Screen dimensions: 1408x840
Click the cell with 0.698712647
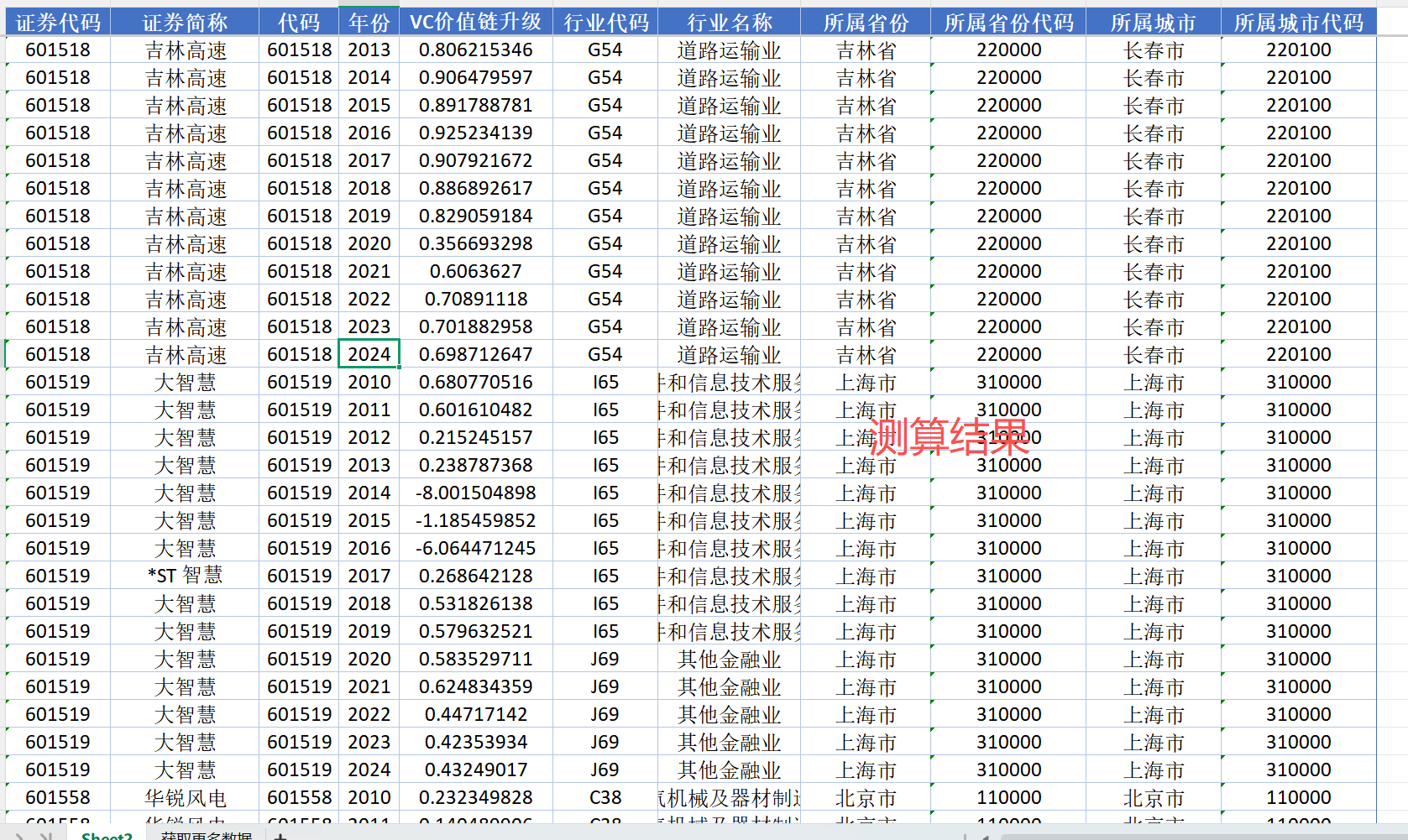(x=476, y=355)
